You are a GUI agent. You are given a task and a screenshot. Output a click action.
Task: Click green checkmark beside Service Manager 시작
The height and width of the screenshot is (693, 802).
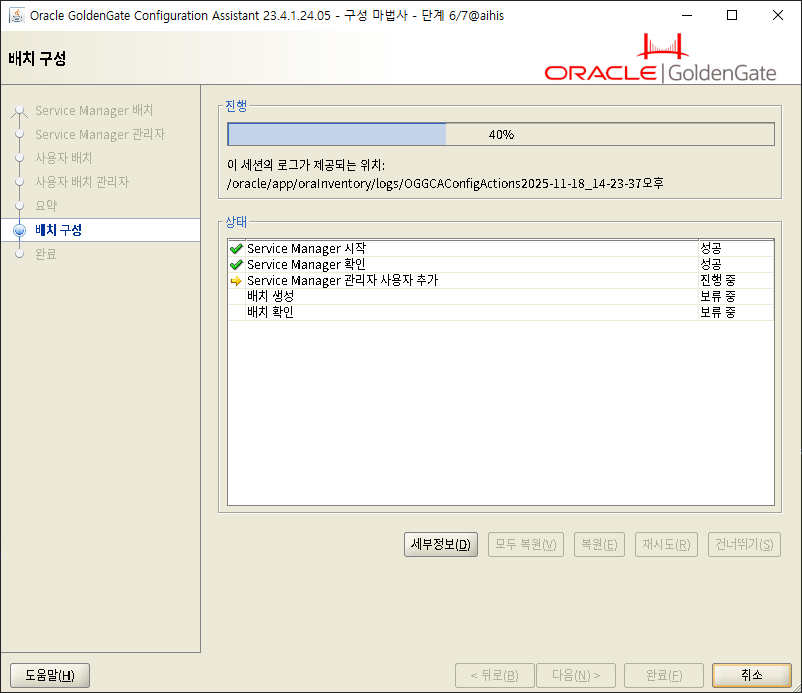tap(236, 249)
